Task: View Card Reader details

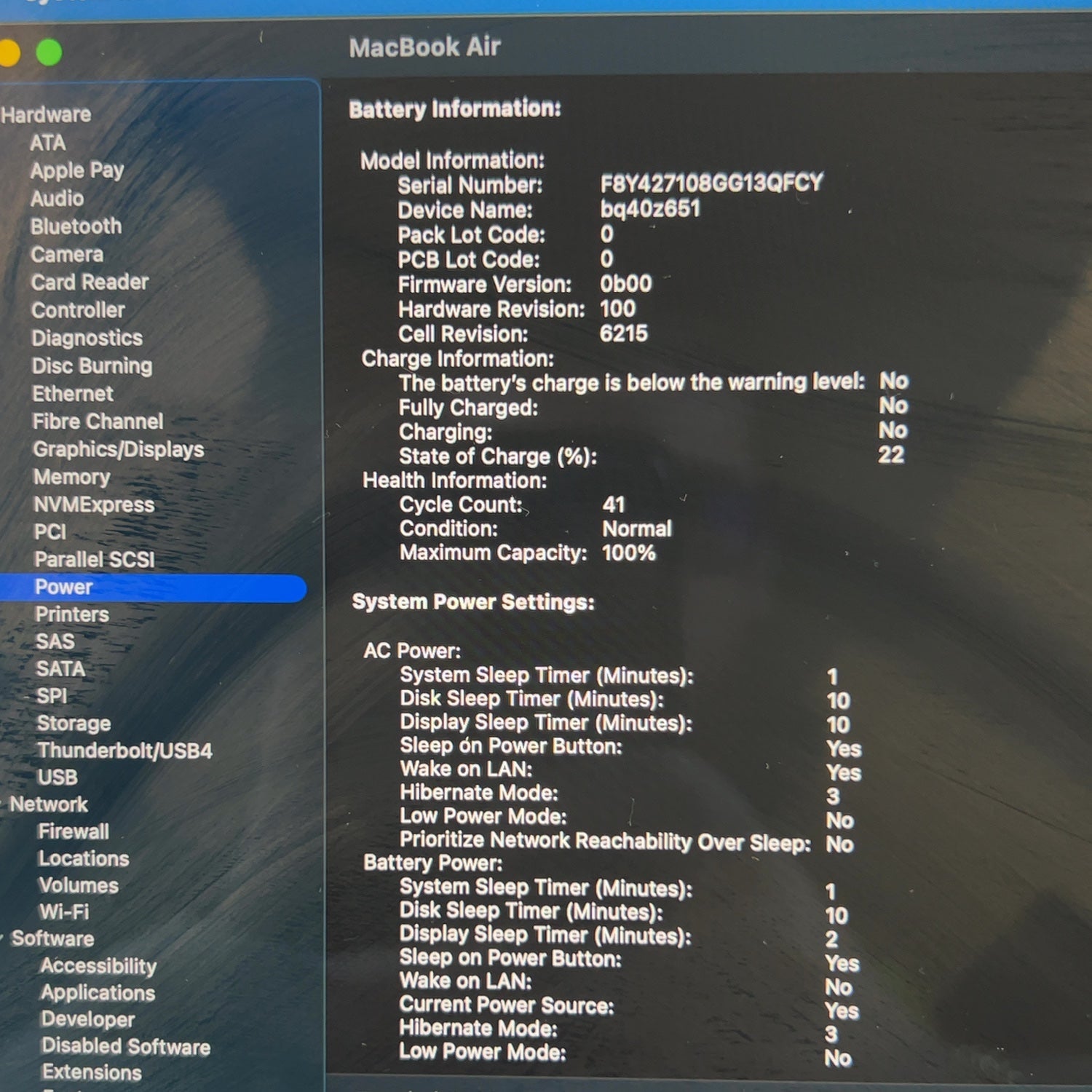Action: [90, 282]
